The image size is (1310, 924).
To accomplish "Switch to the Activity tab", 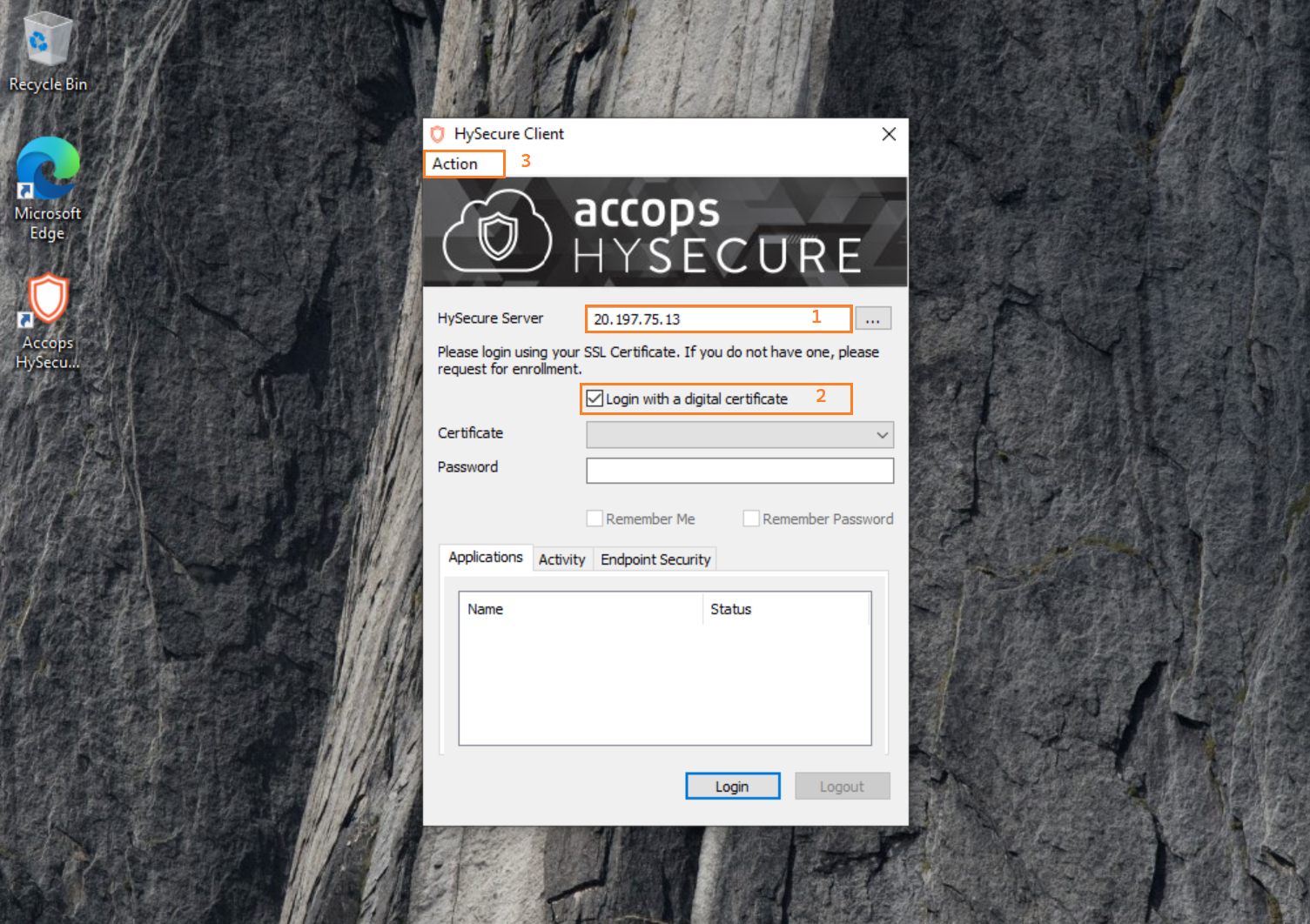I will (561, 559).
